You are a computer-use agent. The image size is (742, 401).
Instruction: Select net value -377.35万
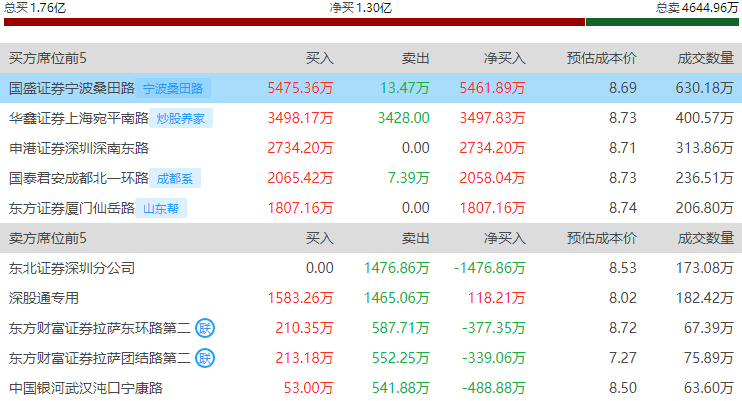(x=494, y=328)
